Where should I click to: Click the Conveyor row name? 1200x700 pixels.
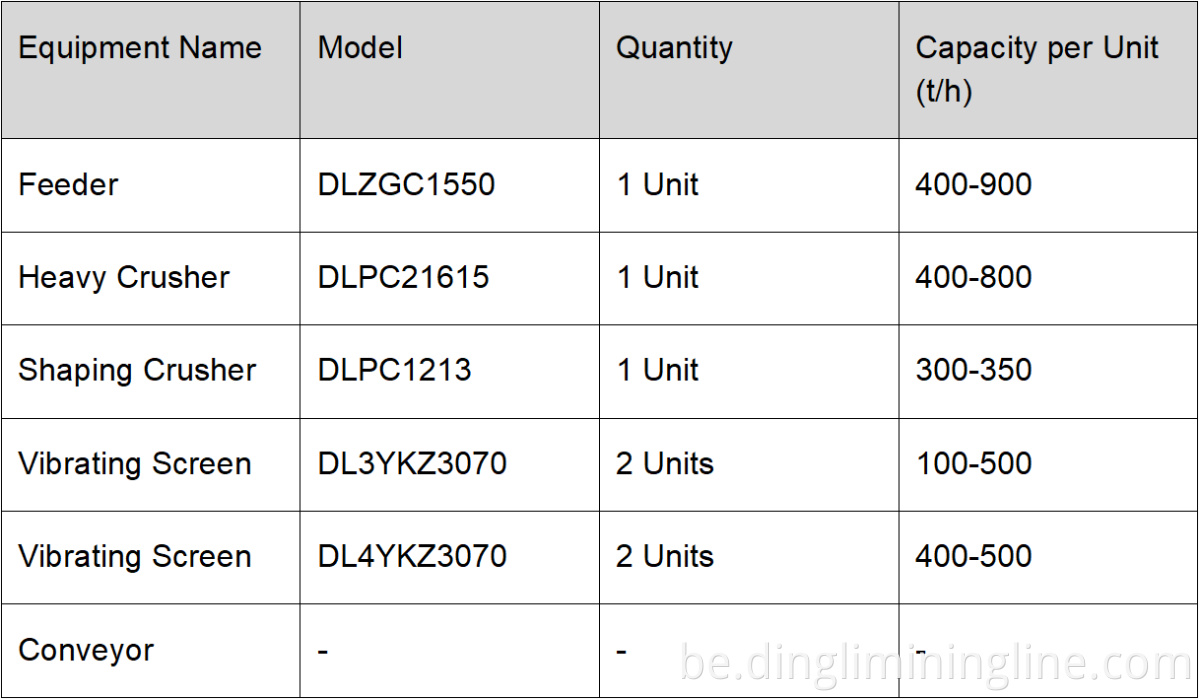[x=86, y=650]
